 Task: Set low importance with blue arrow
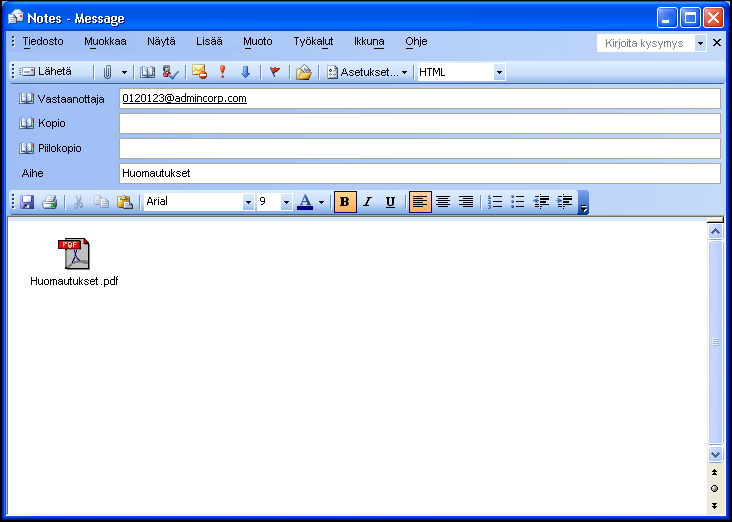(246, 72)
